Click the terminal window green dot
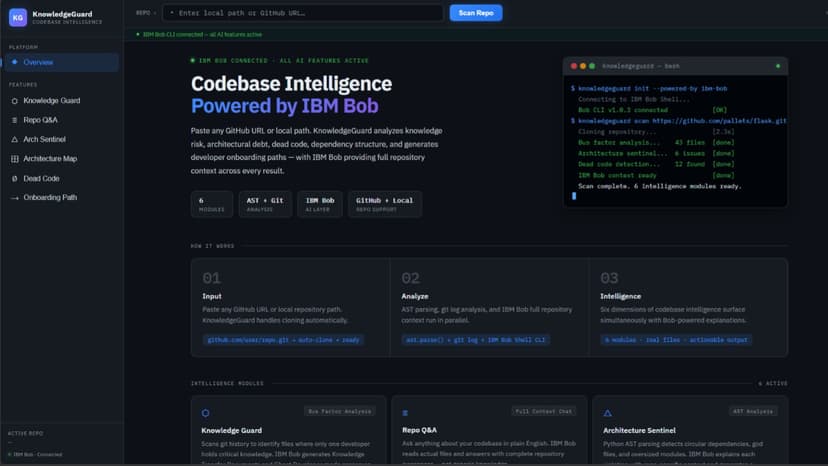 [x=592, y=66]
